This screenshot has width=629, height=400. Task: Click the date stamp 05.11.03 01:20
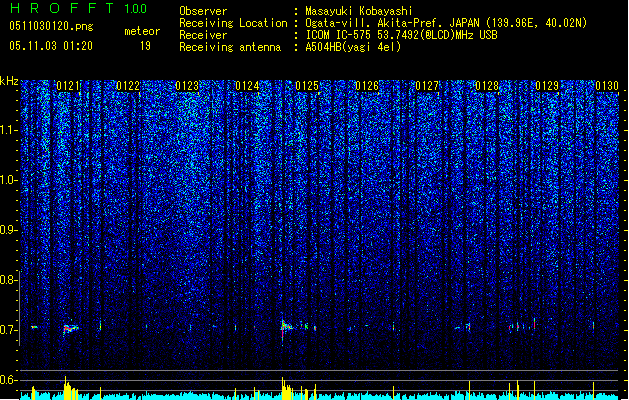pos(51,46)
